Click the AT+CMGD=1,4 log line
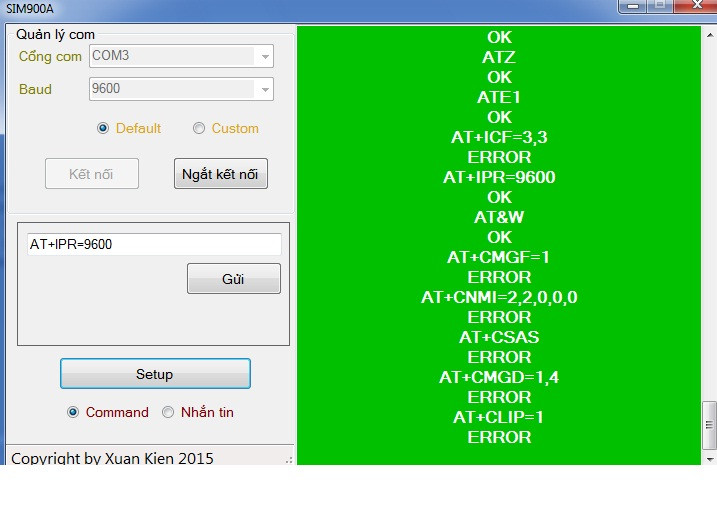This screenshot has width=717, height=518. [499, 377]
